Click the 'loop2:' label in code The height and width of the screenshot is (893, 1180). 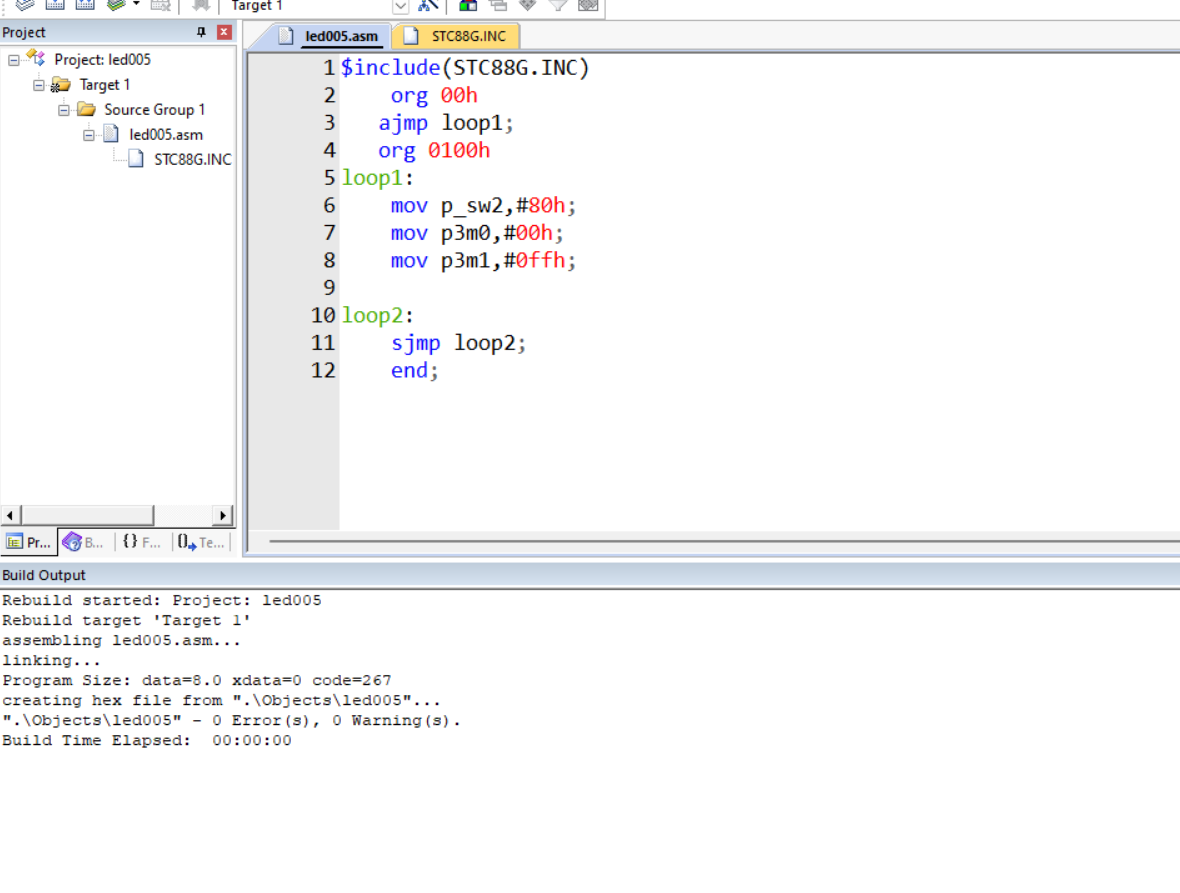pos(378,315)
